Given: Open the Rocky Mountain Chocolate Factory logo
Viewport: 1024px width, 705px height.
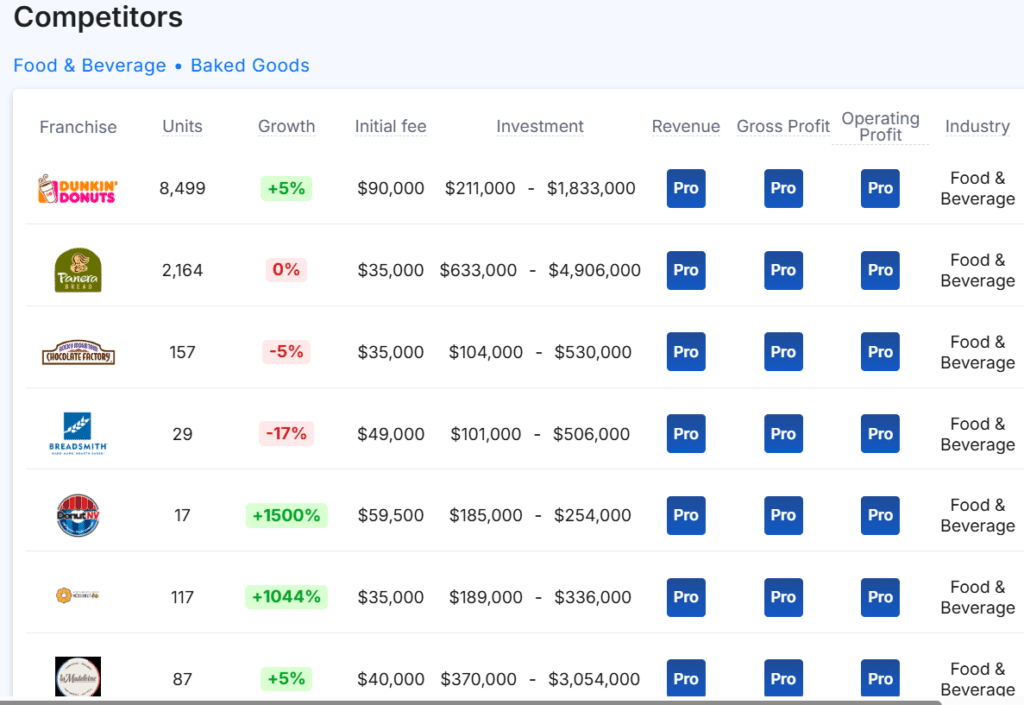Looking at the screenshot, I should click(78, 352).
